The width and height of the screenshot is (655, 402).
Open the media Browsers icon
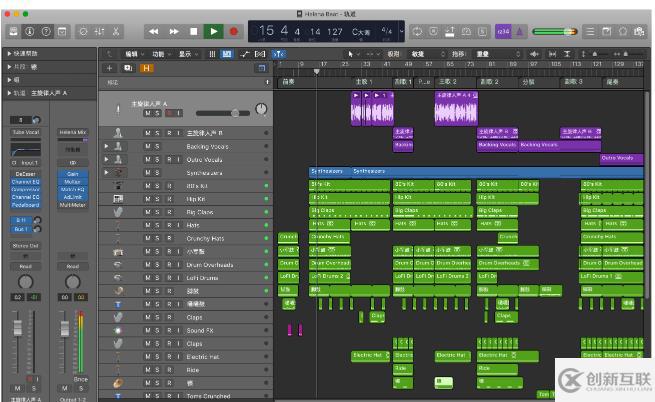point(639,32)
